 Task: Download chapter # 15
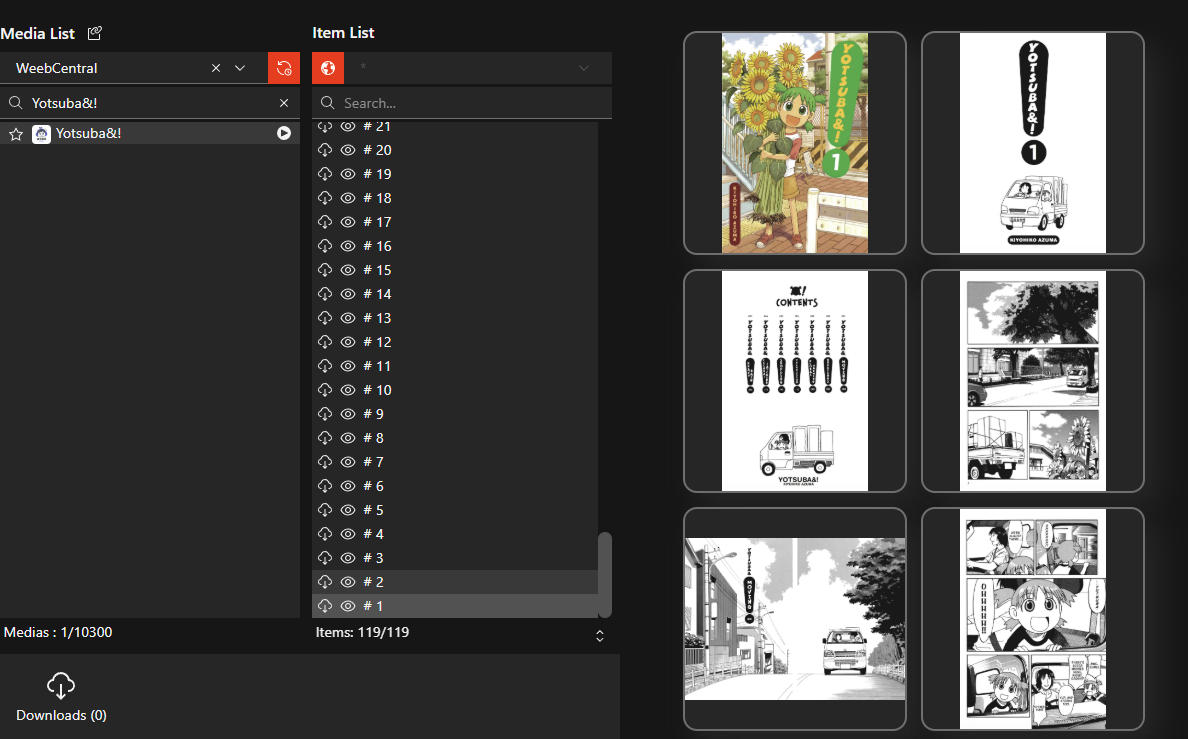coord(325,270)
